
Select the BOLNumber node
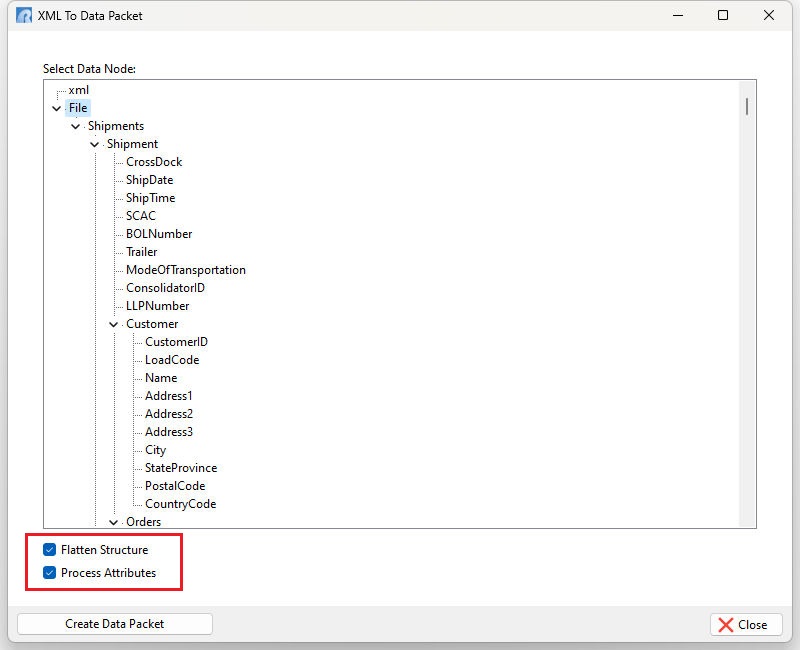click(159, 234)
